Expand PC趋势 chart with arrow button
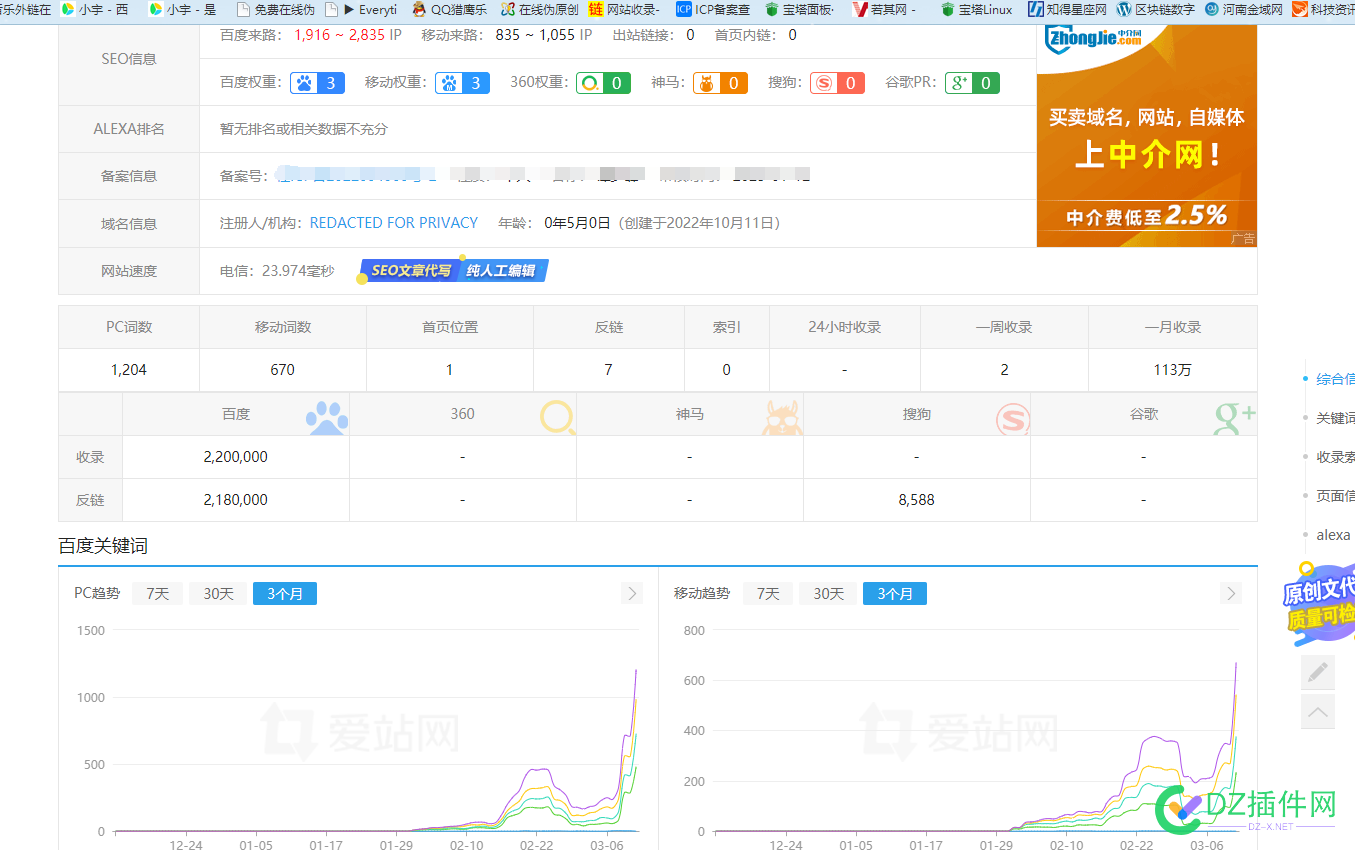 point(631,594)
